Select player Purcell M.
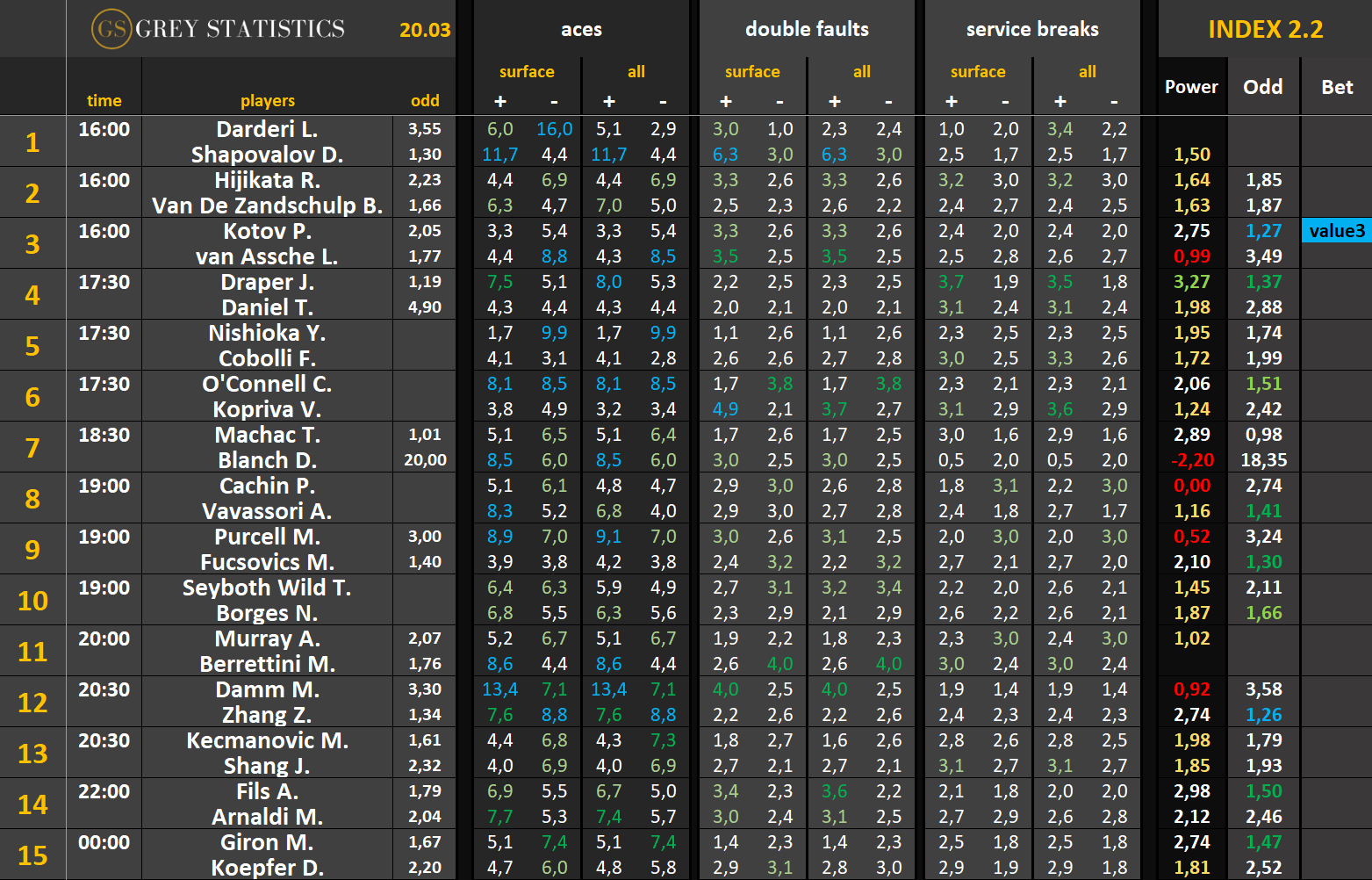 coord(267,537)
